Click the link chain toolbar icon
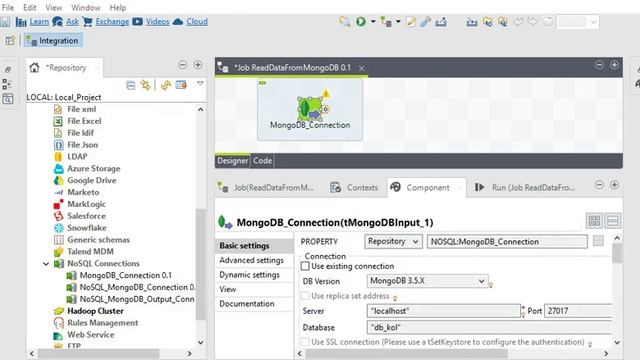This screenshot has width=640, height=360. click(x=426, y=21)
